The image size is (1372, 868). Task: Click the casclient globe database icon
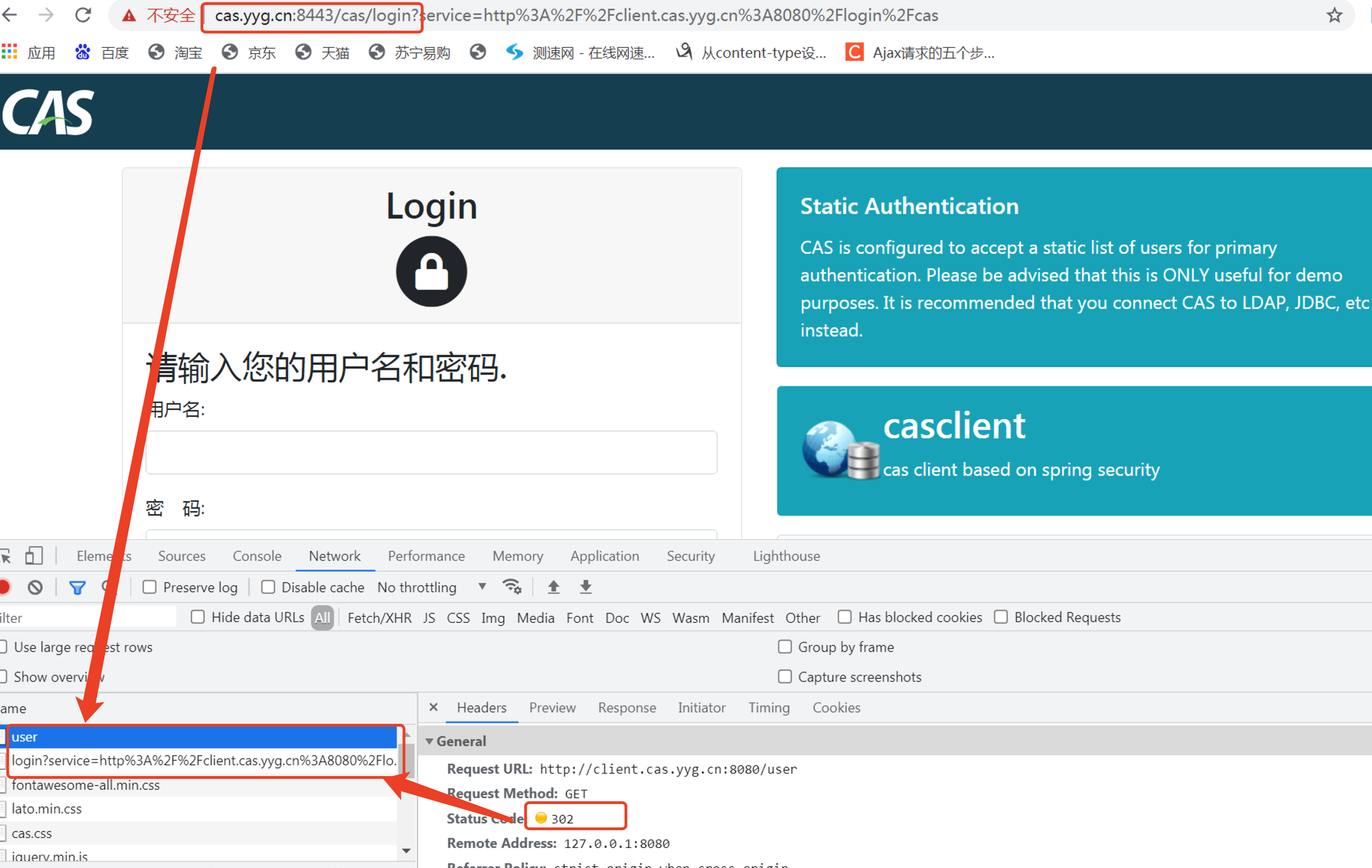pyautogui.click(x=840, y=450)
